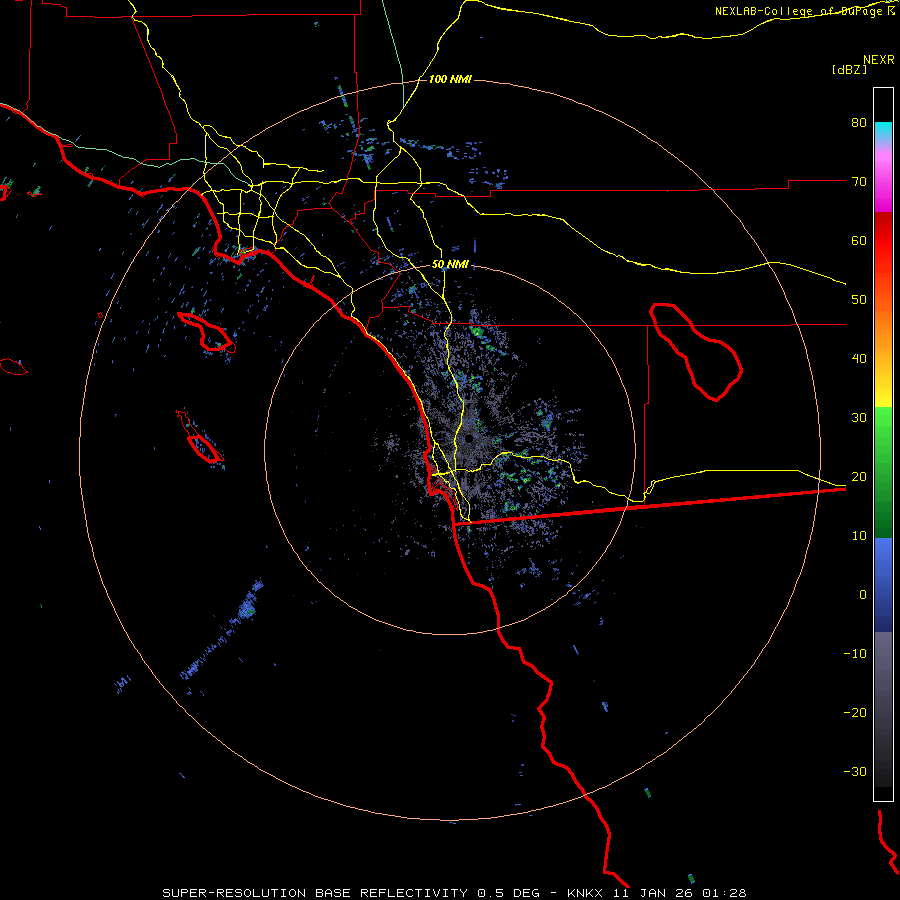The image size is (900, 900).
Task: Pick the blue segment of the color bar
Action: coord(883,584)
